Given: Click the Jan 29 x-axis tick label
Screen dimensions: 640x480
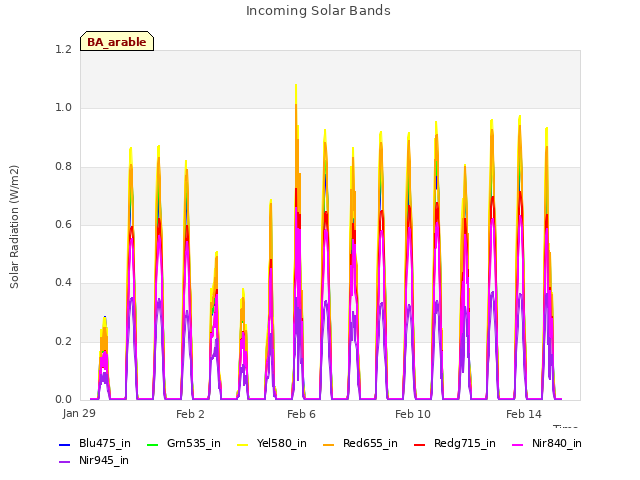Looking at the screenshot, I should click(x=79, y=413).
